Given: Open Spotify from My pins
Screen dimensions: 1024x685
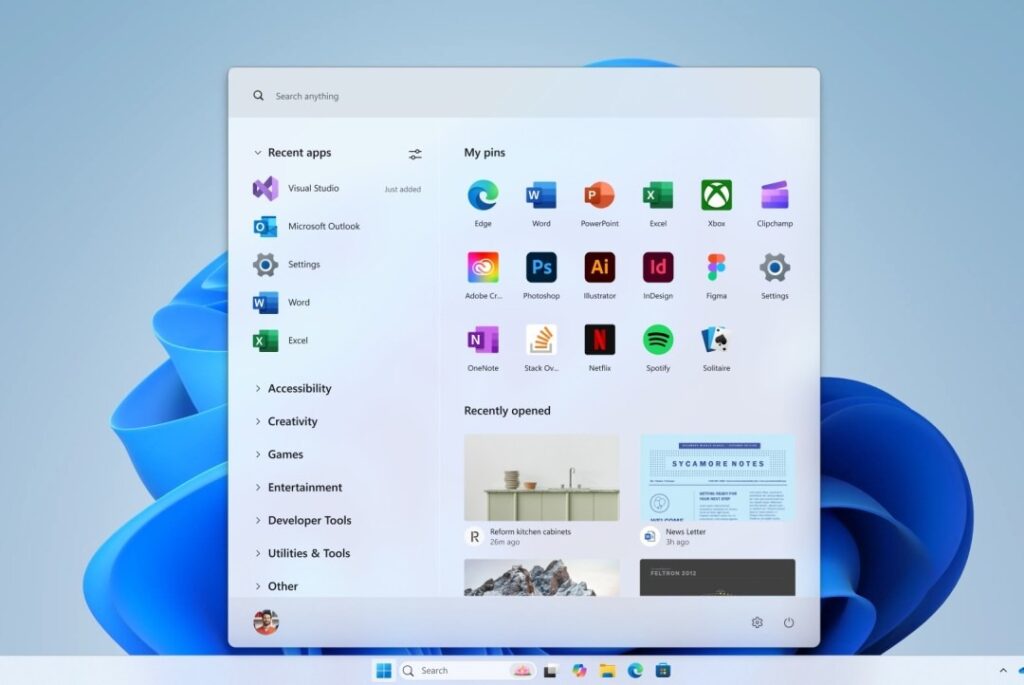Looking at the screenshot, I should tap(658, 342).
